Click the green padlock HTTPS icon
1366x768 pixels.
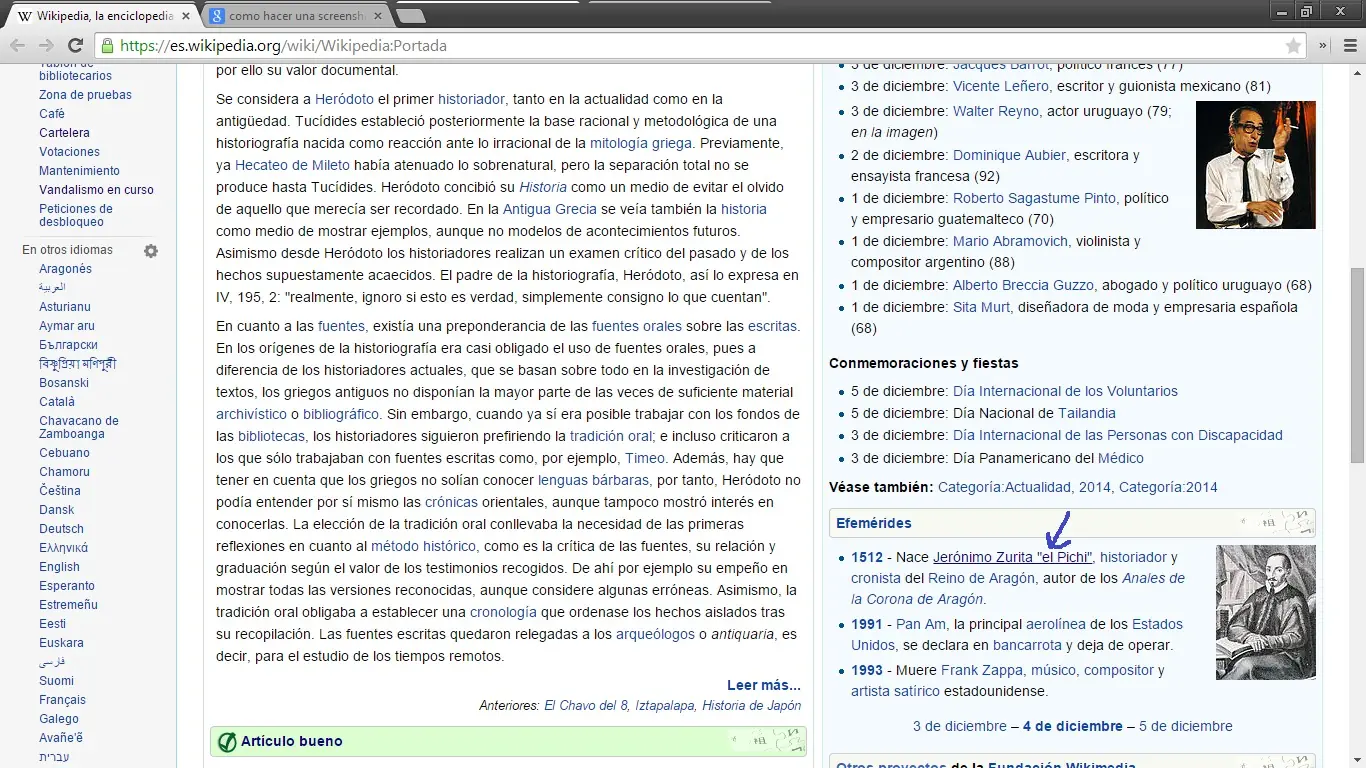[x=108, y=45]
